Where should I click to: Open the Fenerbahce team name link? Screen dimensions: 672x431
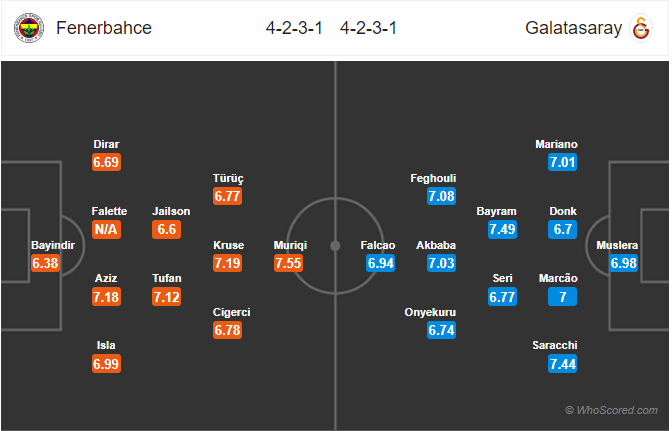point(104,28)
